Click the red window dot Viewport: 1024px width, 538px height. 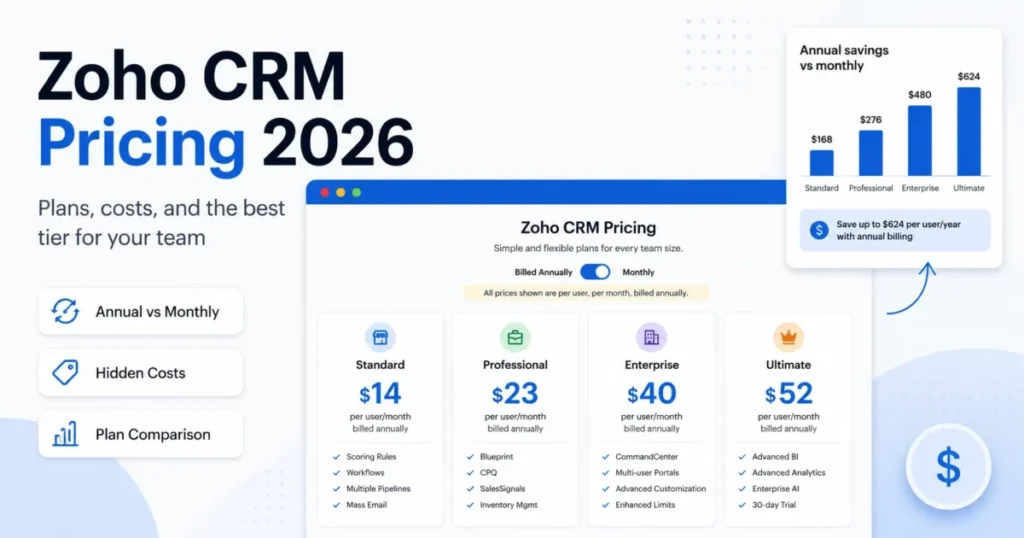pos(325,193)
